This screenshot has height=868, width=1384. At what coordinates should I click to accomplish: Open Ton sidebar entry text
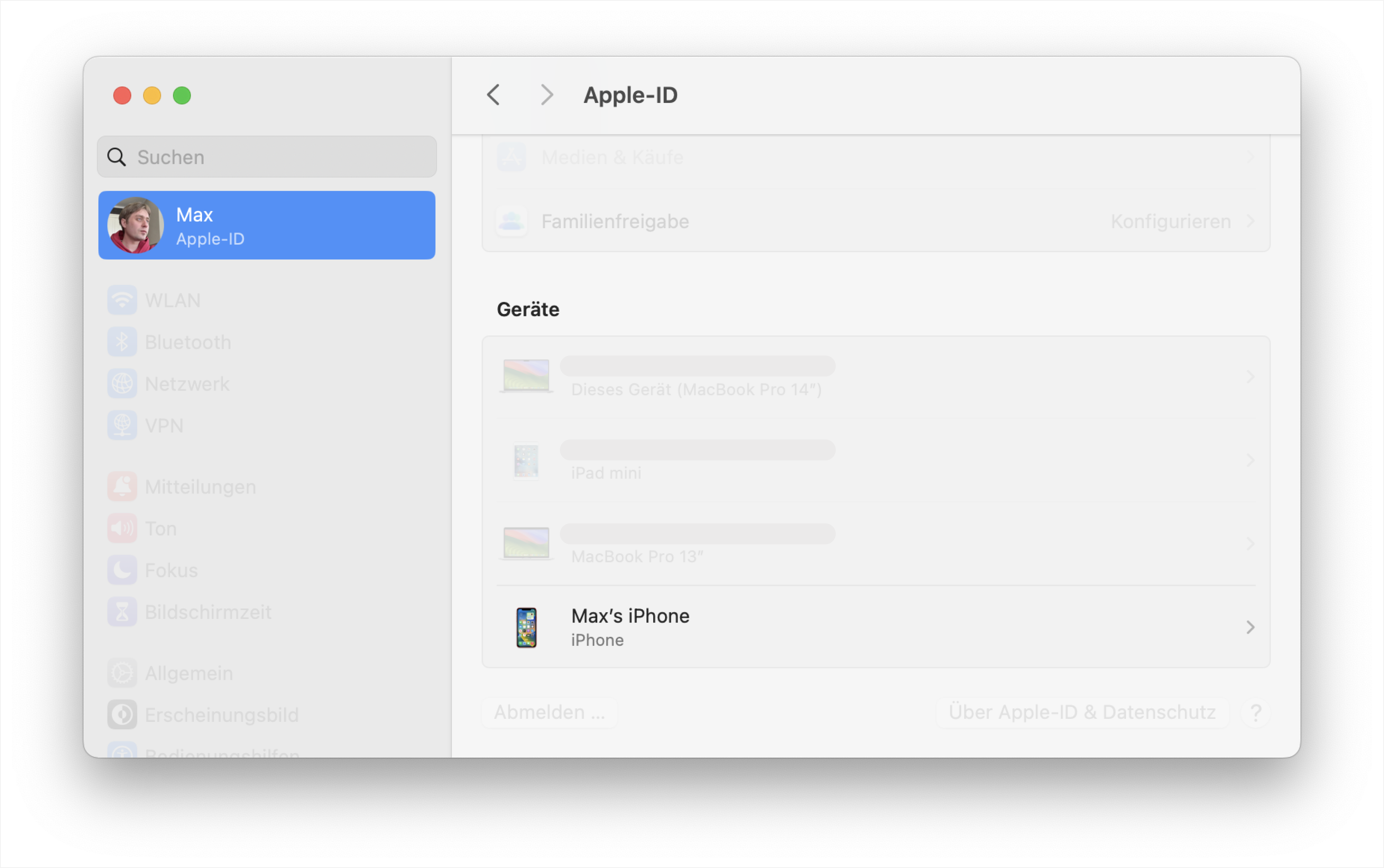click(161, 529)
